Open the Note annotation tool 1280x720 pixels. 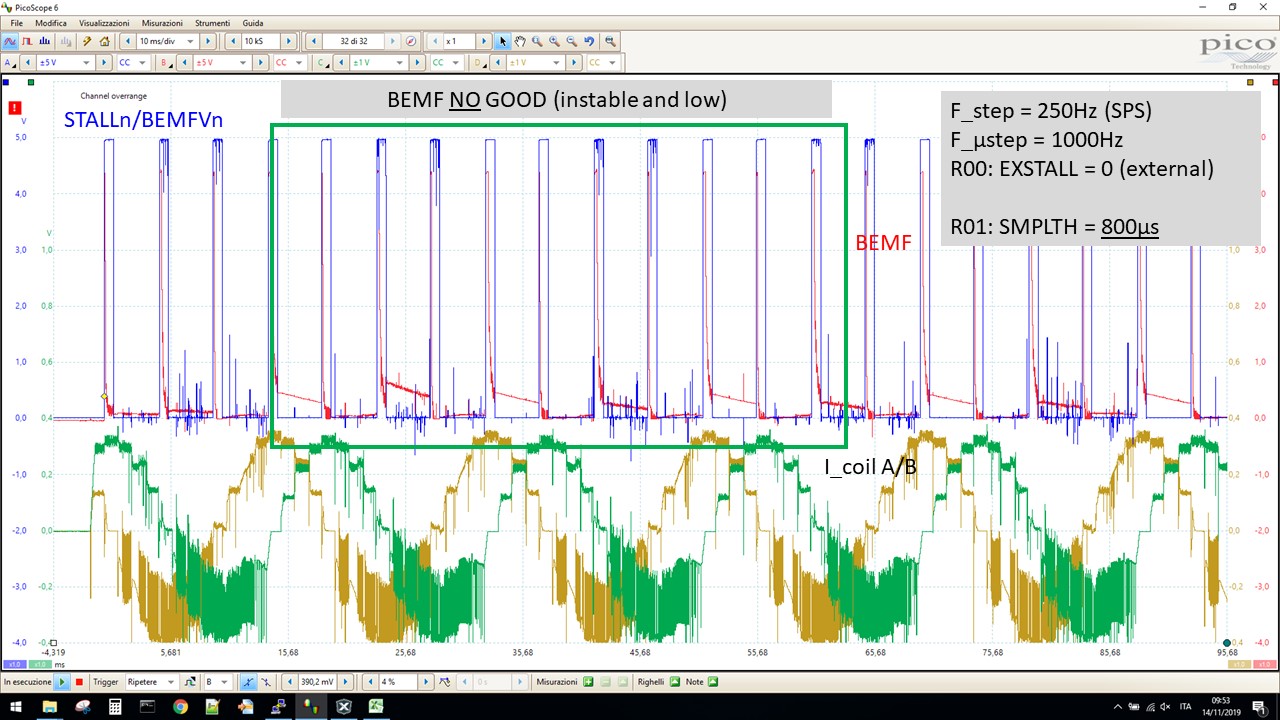point(693,681)
